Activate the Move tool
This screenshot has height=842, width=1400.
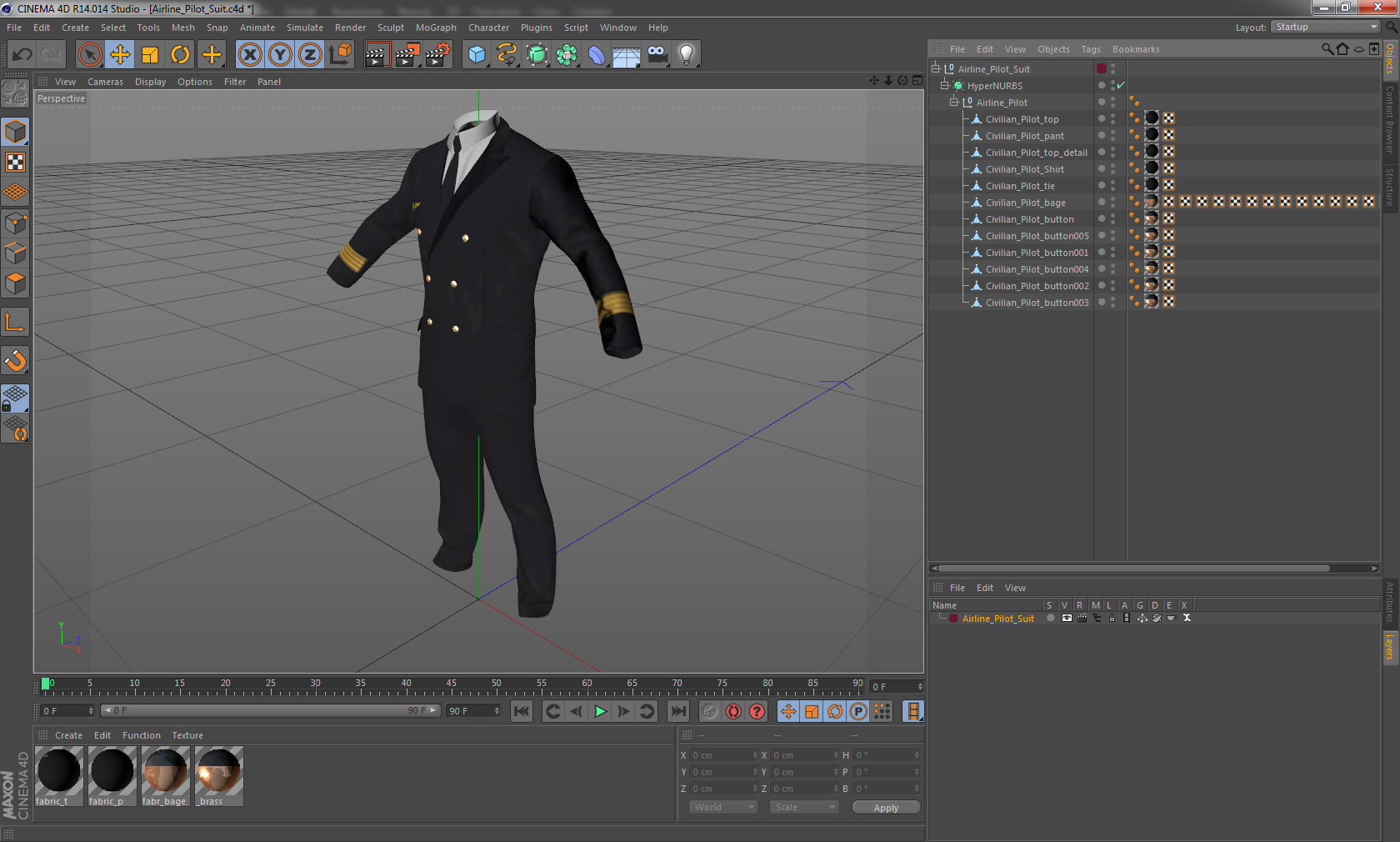click(x=120, y=55)
